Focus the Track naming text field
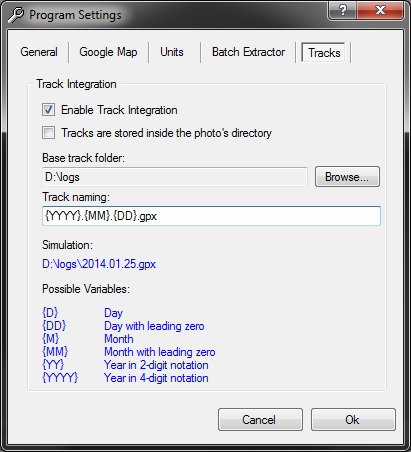 pos(211,216)
